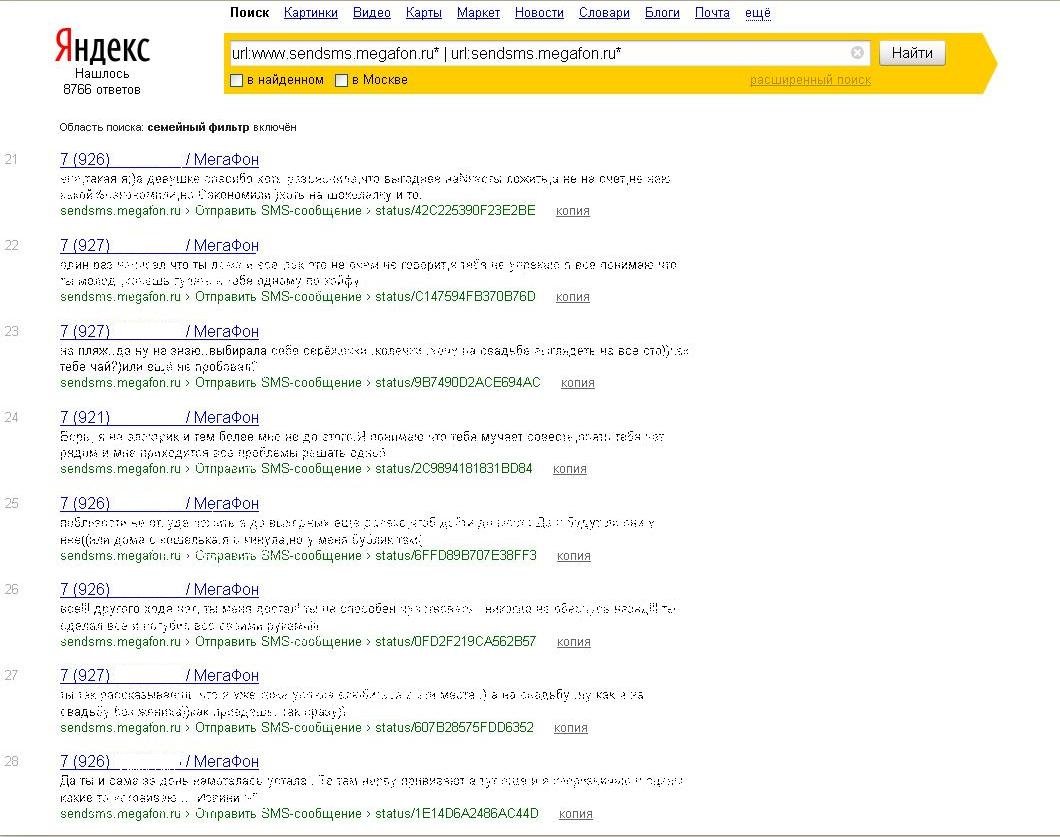Image resolution: width=1060 pixels, height=837 pixels.
Task: Click URL path status/C147594FB370B76D
Action: pyautogui.click(x=456, y=296)
